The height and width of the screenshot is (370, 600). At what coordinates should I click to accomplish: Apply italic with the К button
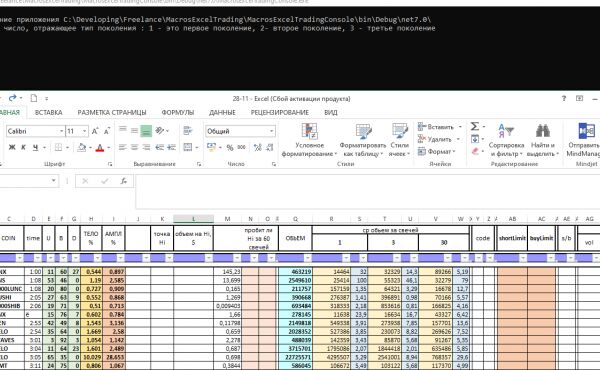click(x=23, y=147)
